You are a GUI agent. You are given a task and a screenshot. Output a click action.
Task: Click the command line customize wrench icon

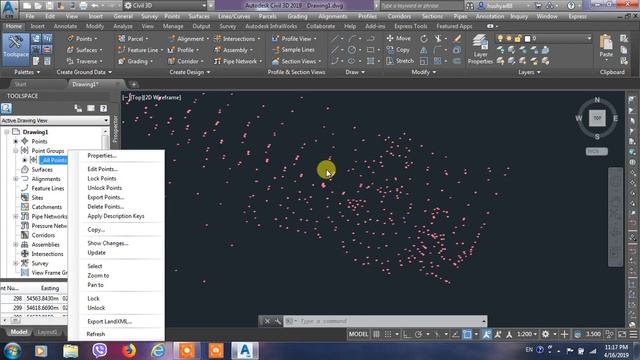(278, 321)
